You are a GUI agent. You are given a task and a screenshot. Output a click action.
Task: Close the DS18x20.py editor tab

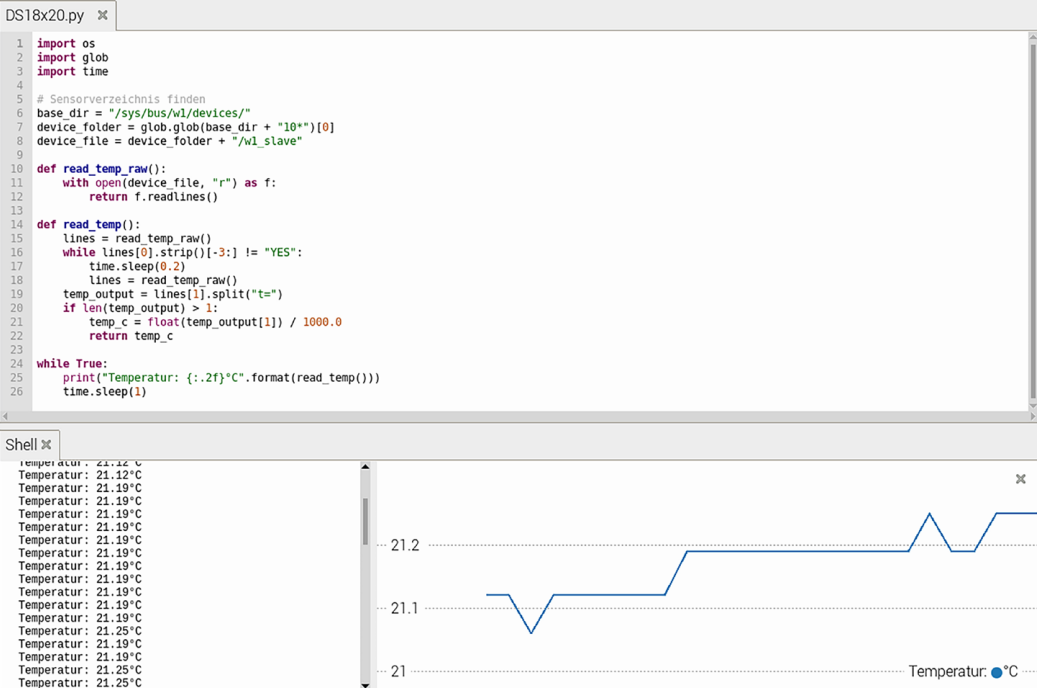pos(102,16)
